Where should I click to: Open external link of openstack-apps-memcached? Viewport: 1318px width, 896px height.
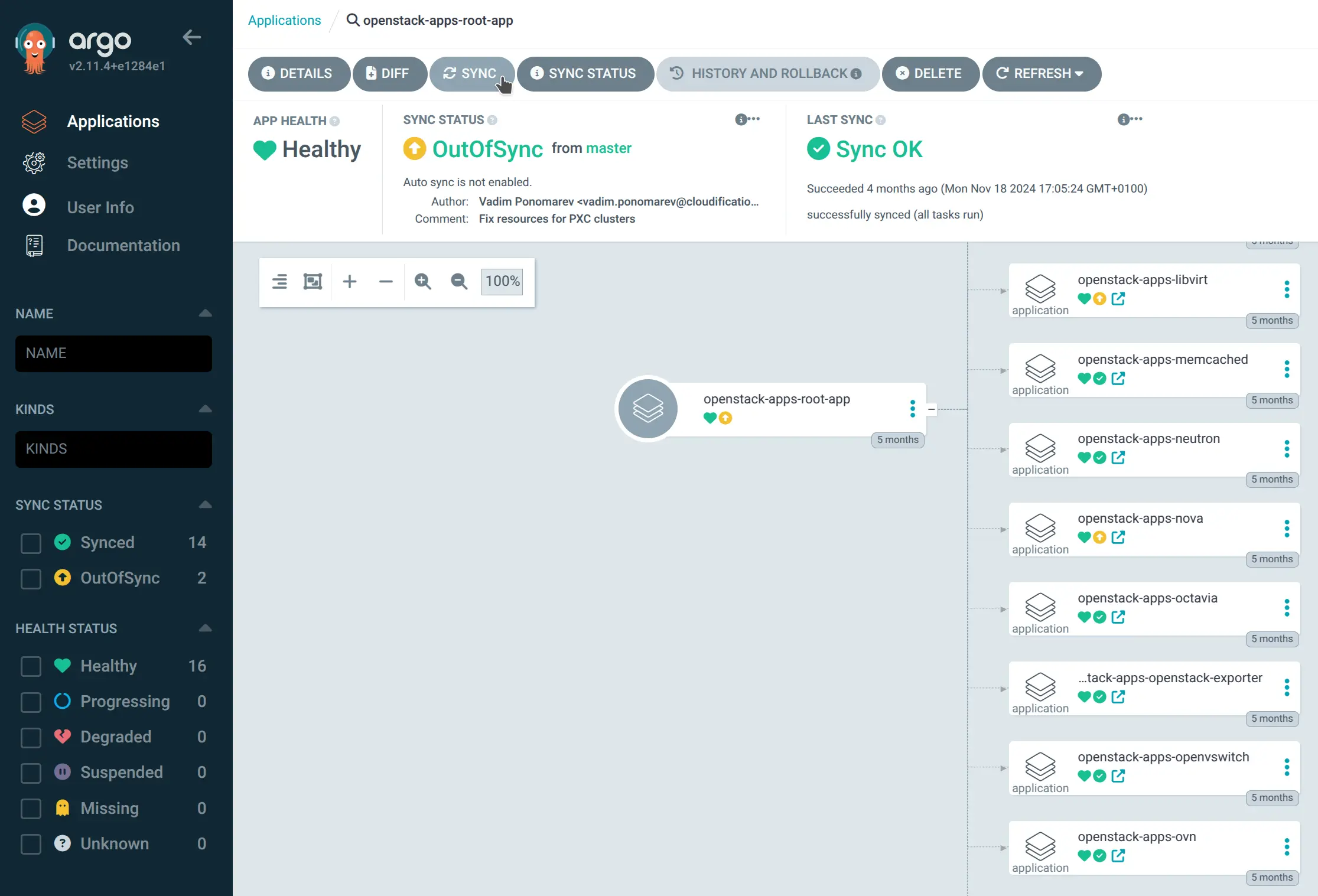click(1118, 379)
